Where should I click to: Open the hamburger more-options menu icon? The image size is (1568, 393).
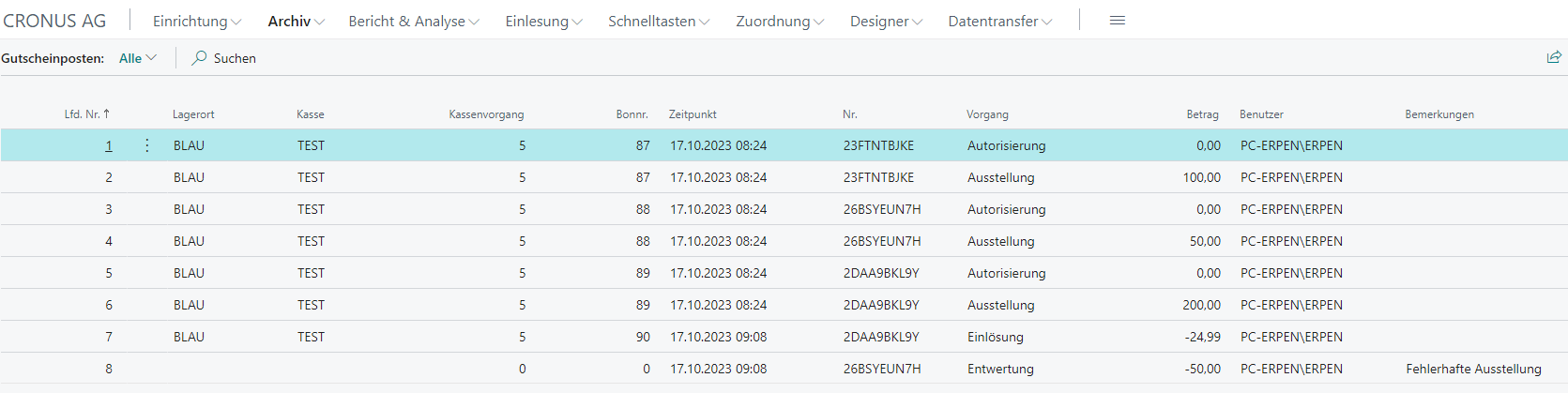(x=1117, y=21)
